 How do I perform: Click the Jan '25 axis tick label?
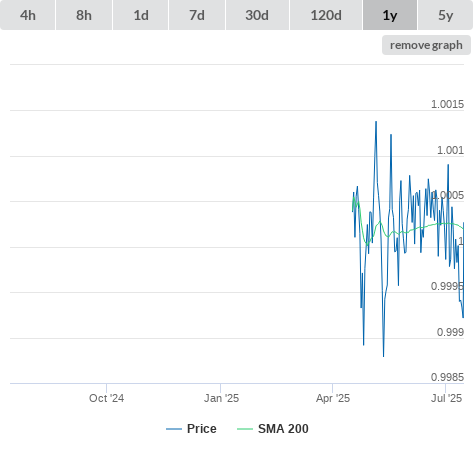click(x=221, y=398)
